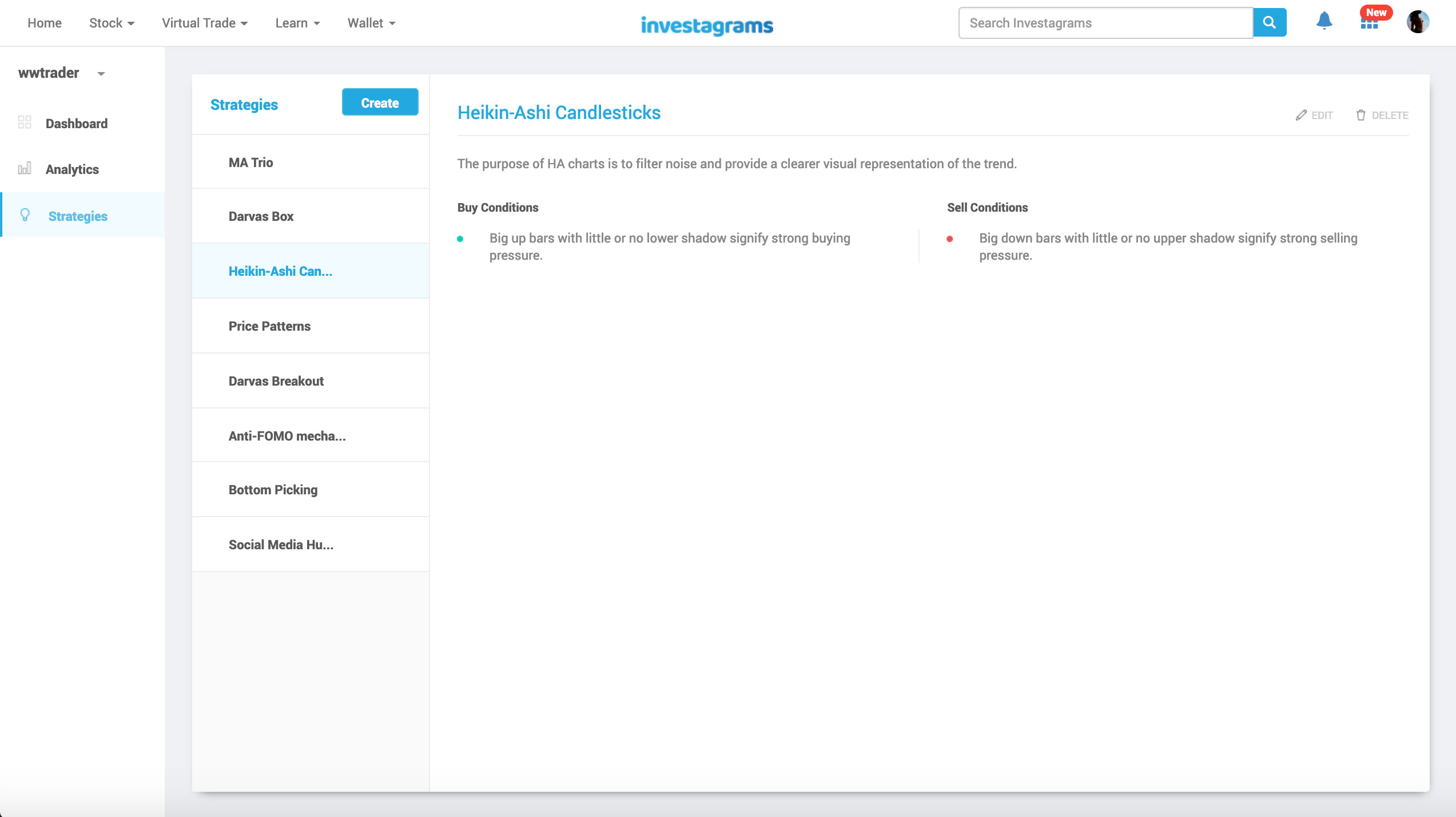The width and height of the screenshot is (1456, 817).
Task: Click the big down bars sell condition
Action: pyautogui.click(x=1168, y=247)
